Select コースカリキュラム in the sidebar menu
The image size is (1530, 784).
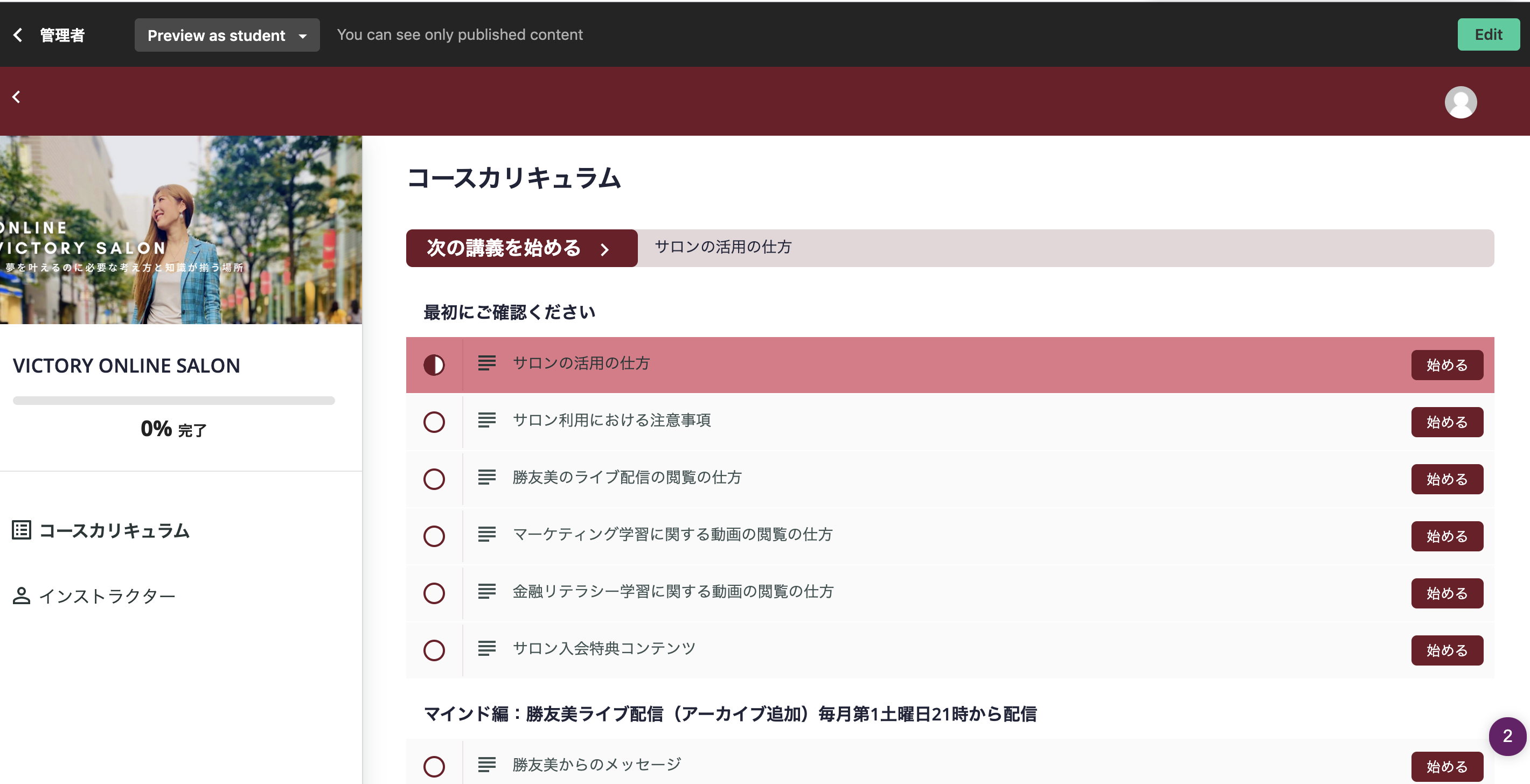pos(114,530)
